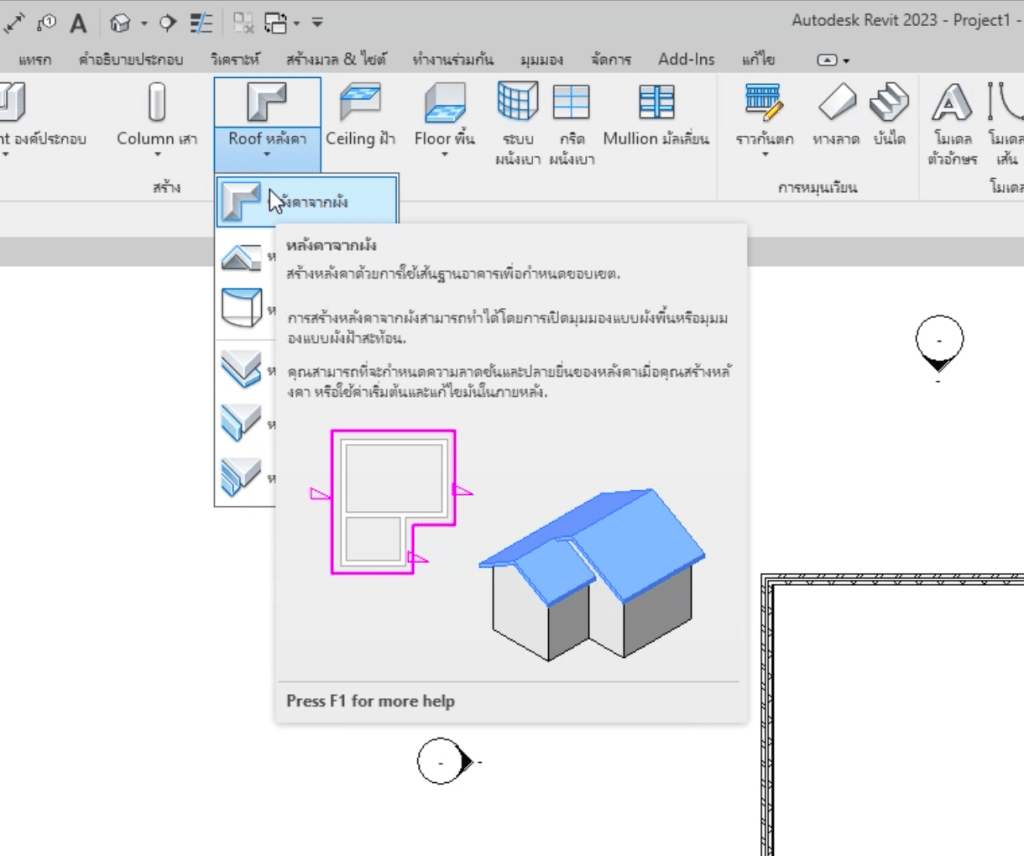The image size is (1024, 856).
Task: Toggle Thin Lines in quick access toolbar
Action: tap(201, 22)
